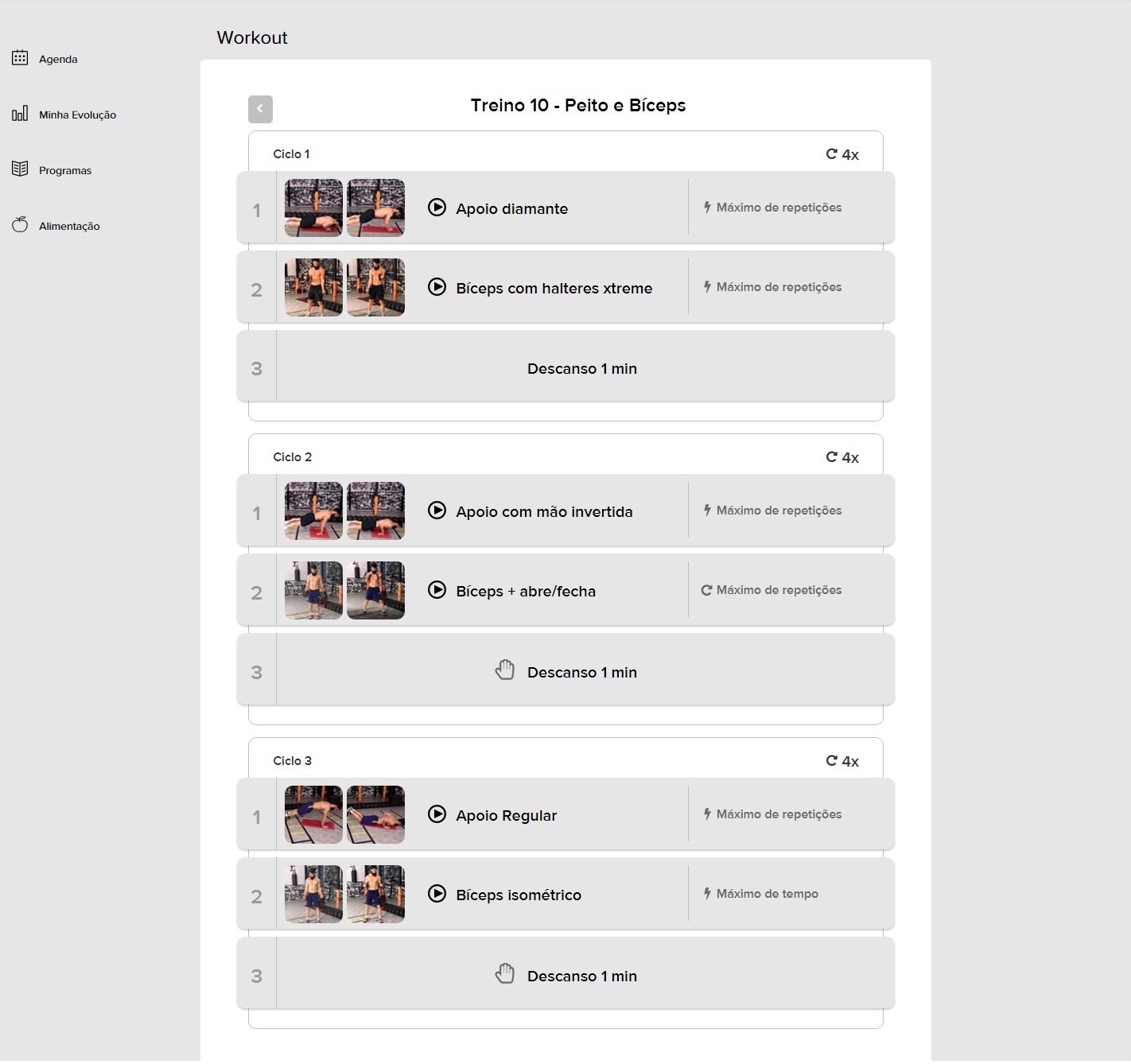Click the Ciclo 1 repeat 4x icon
Image resolution: width=1131 pixels, height=1064 pixels.
(x=832, y=154)
